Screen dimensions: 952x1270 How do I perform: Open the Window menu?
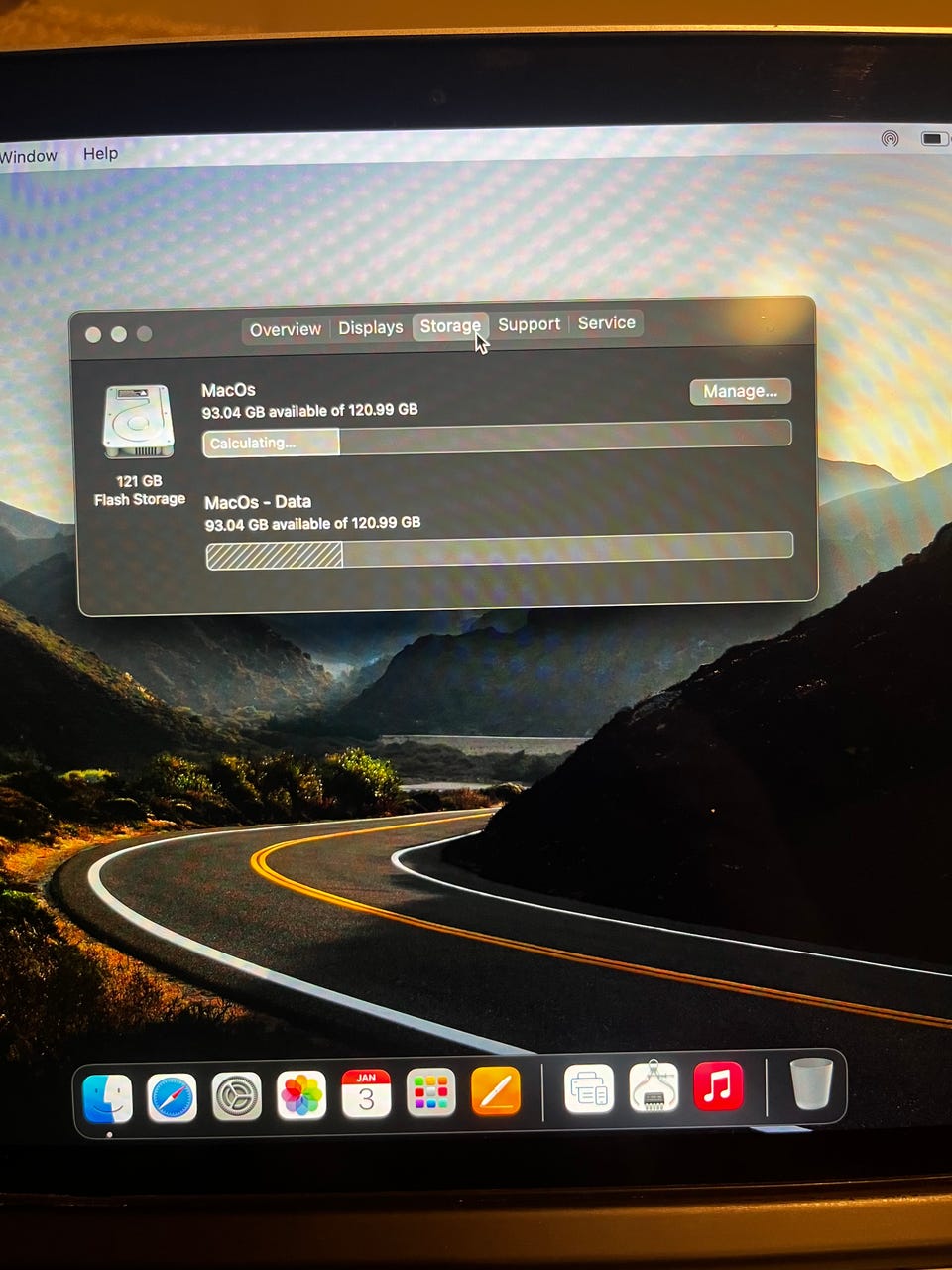(29, 156)
